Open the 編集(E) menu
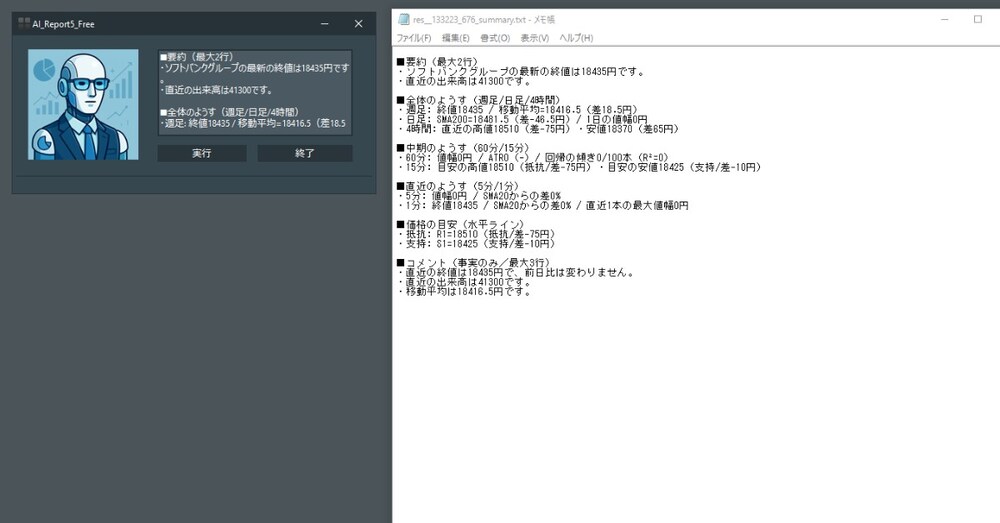 click(x=455, y=38)
